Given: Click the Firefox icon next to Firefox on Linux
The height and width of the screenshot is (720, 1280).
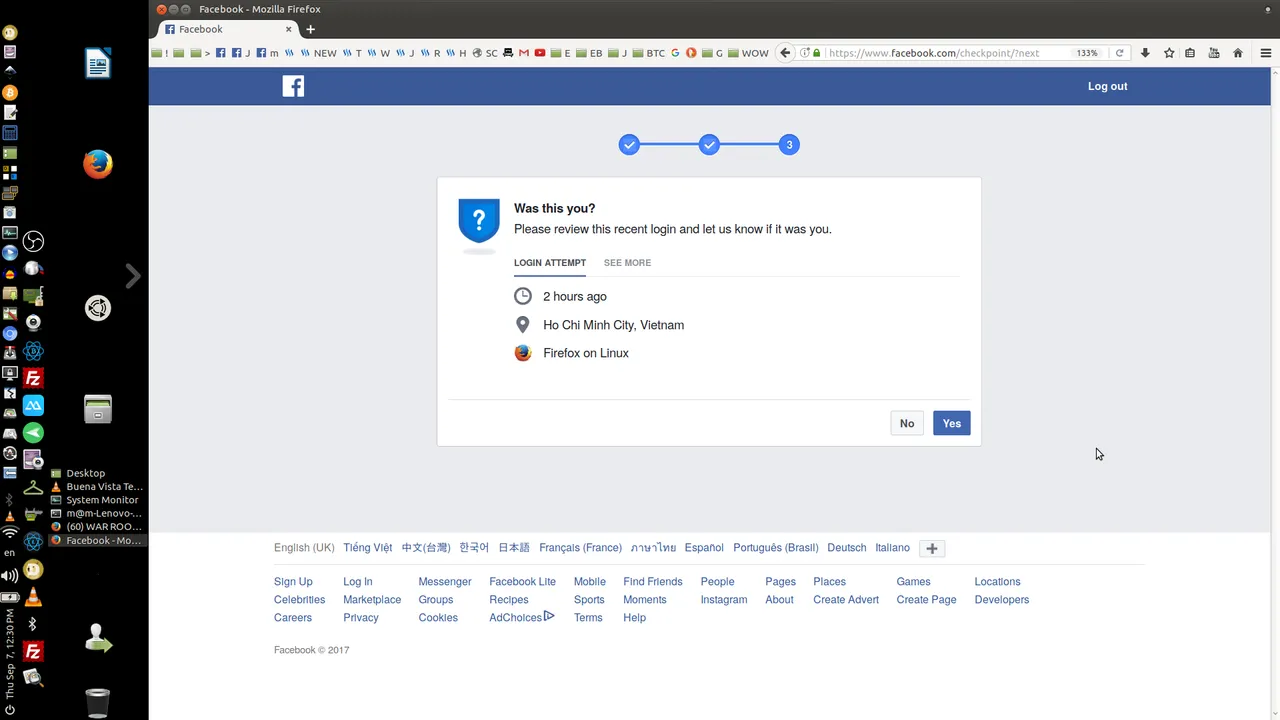Looking at the screenshot, I should click(x=522, y=353).
